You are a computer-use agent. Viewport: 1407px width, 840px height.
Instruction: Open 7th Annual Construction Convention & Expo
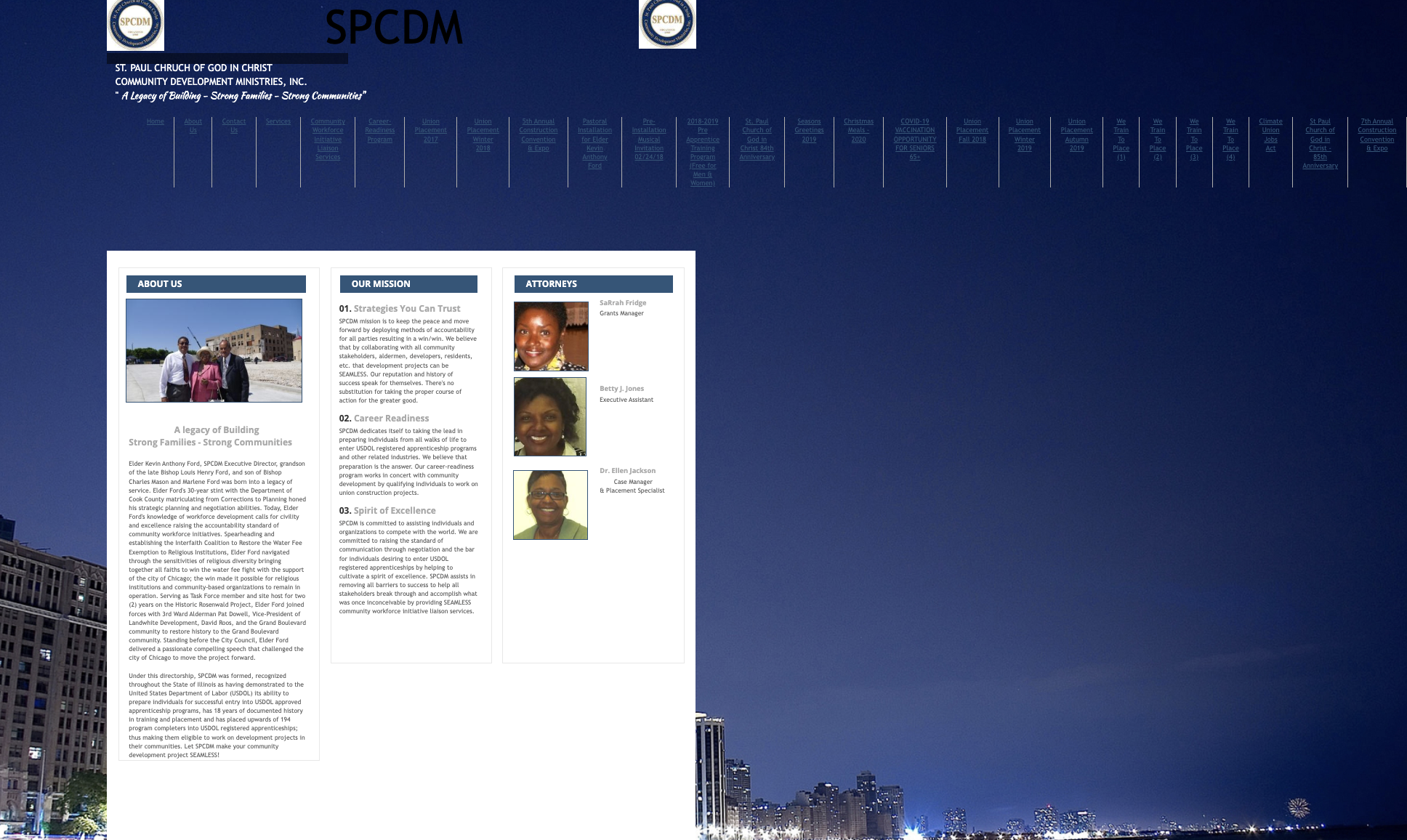click(1377, 134)
